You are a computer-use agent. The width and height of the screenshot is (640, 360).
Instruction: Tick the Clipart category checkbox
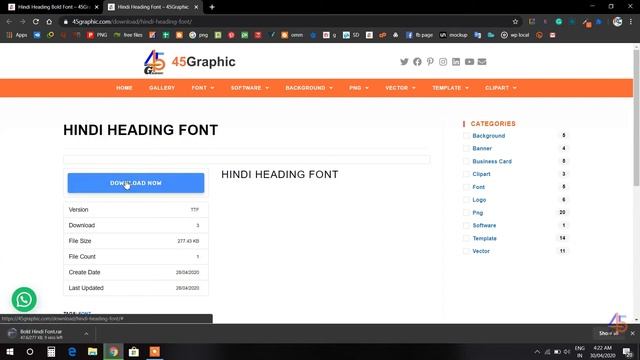[x=466, y=174]
